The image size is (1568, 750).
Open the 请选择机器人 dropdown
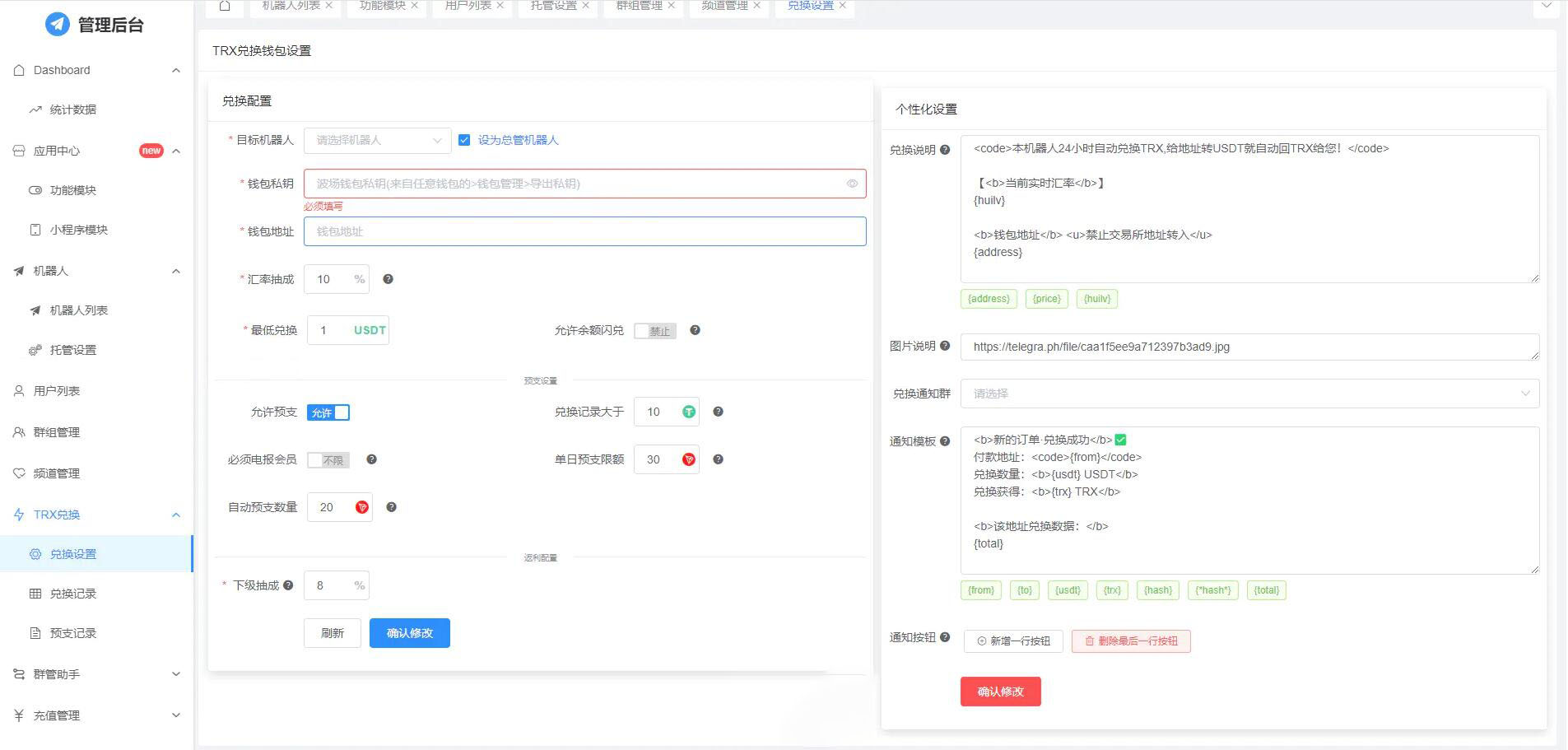coord(376,140)
